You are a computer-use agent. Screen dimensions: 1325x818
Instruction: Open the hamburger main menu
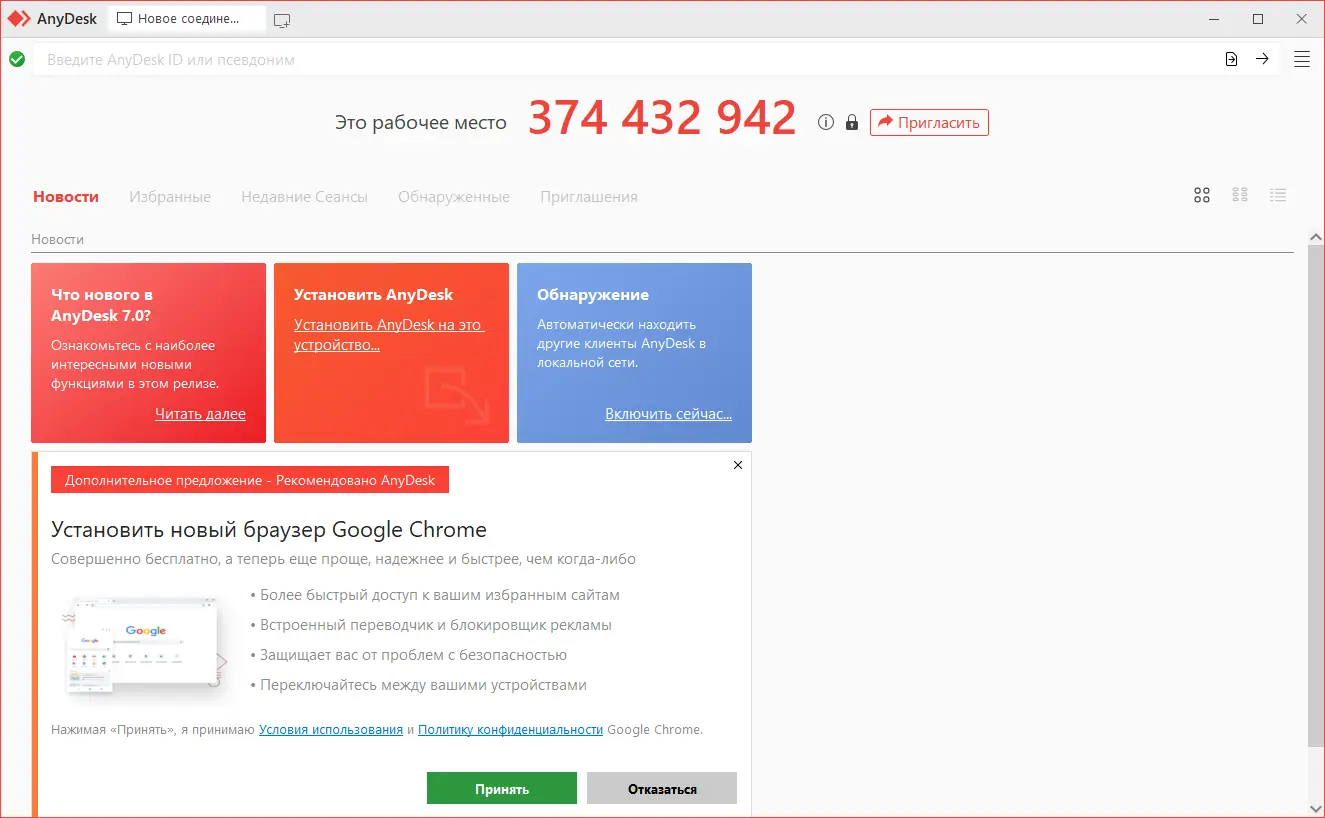[x=1302, y=59]
